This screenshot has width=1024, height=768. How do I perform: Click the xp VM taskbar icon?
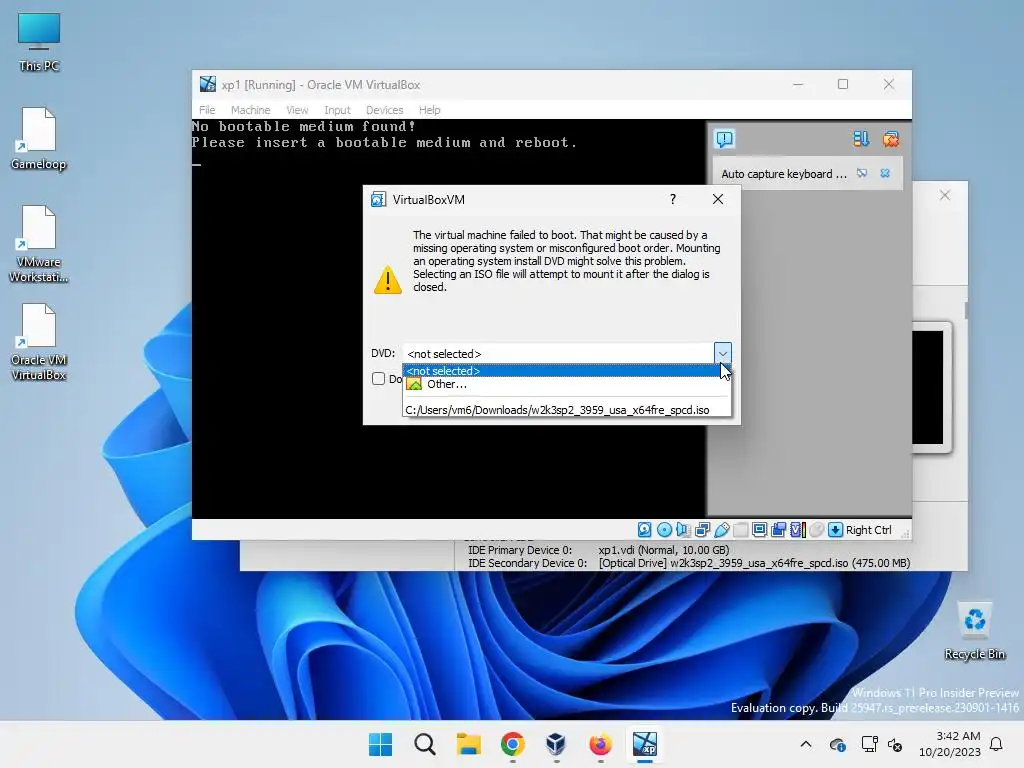645,744
